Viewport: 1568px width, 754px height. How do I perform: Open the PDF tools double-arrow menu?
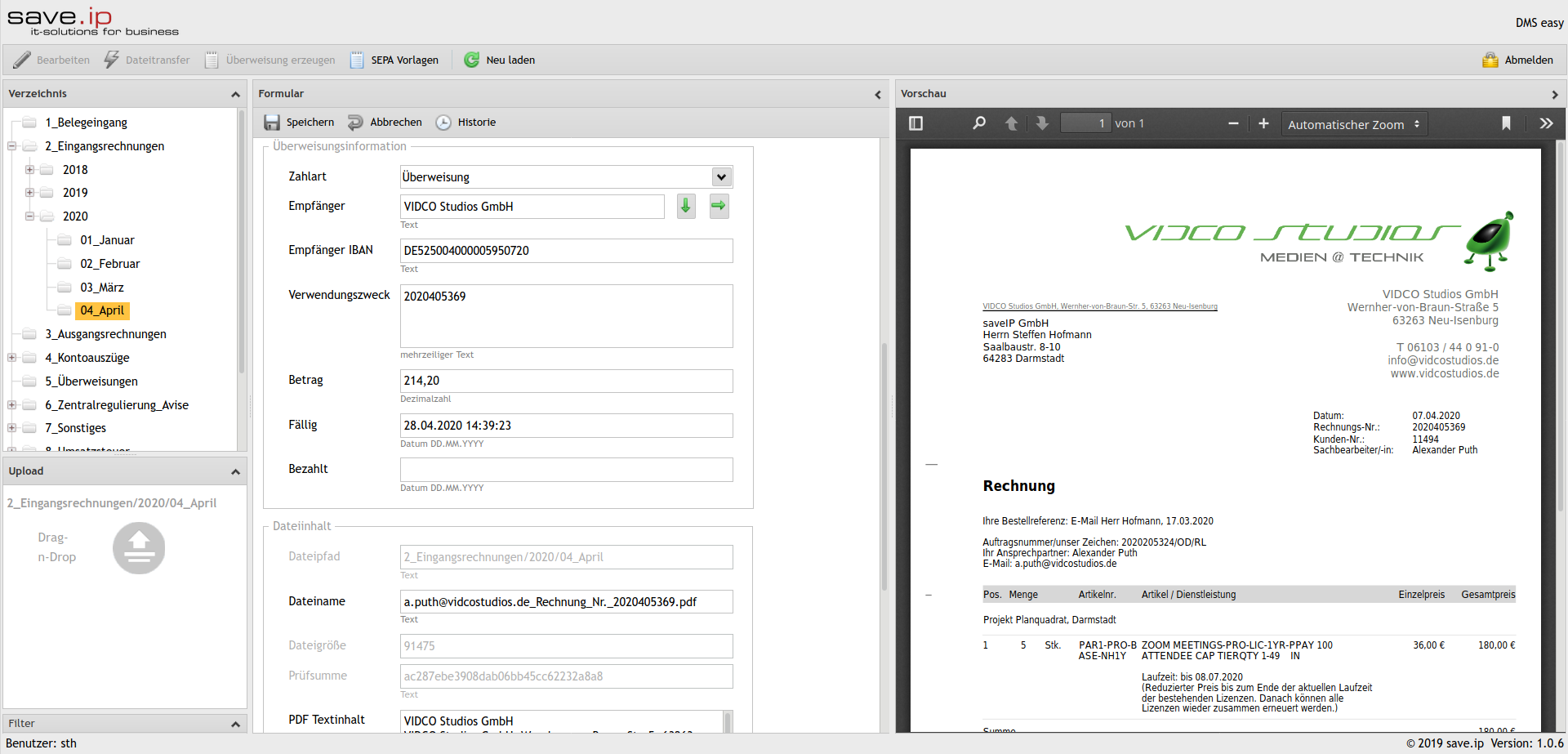coord(1546,123)
